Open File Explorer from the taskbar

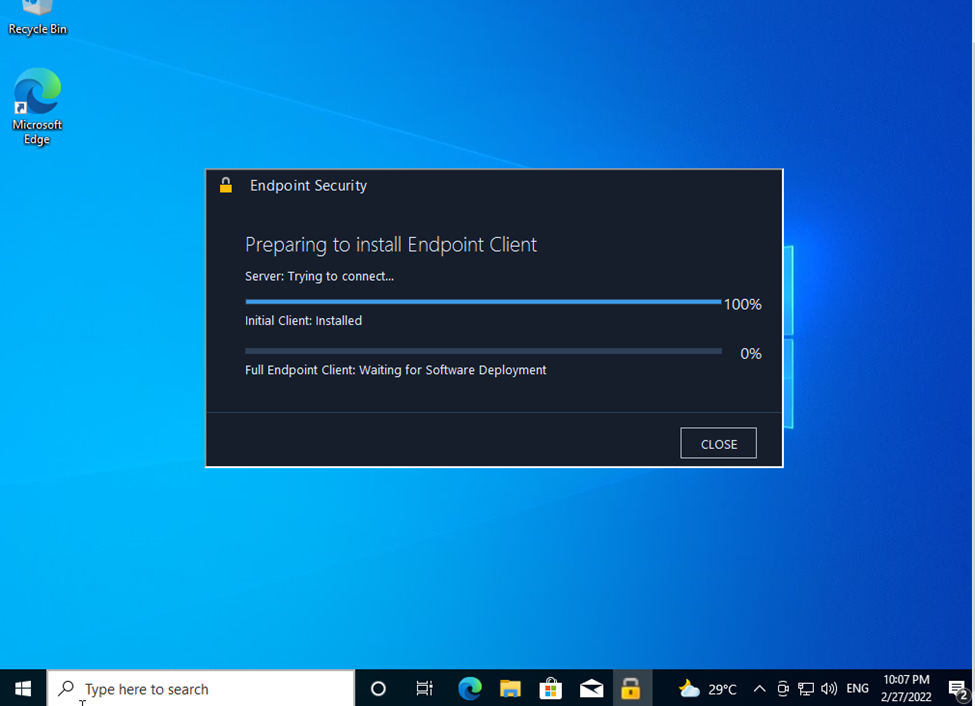(x=510, y=689)
